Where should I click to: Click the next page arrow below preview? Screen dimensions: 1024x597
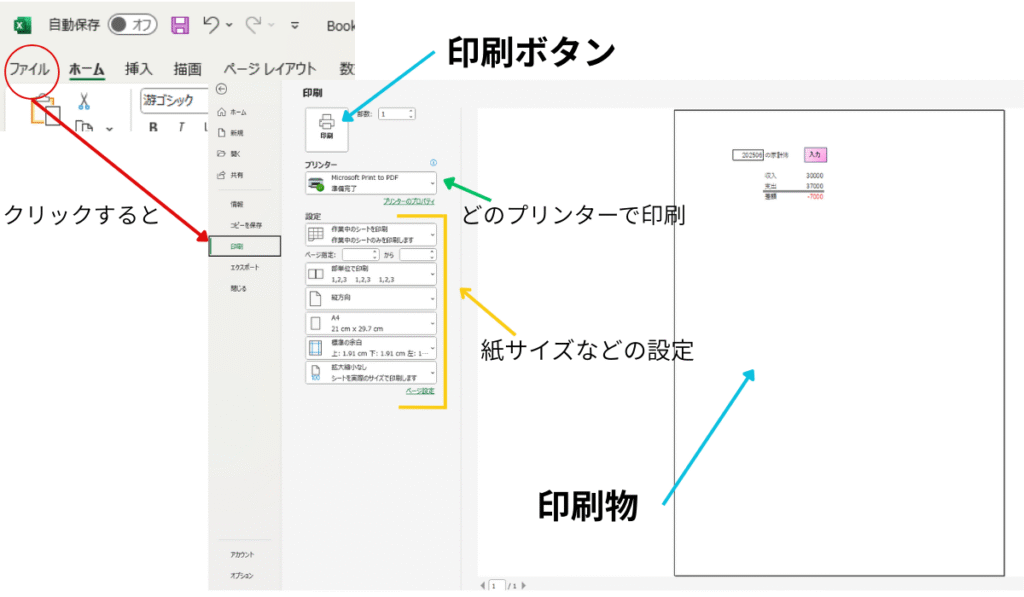pos(523,585)
